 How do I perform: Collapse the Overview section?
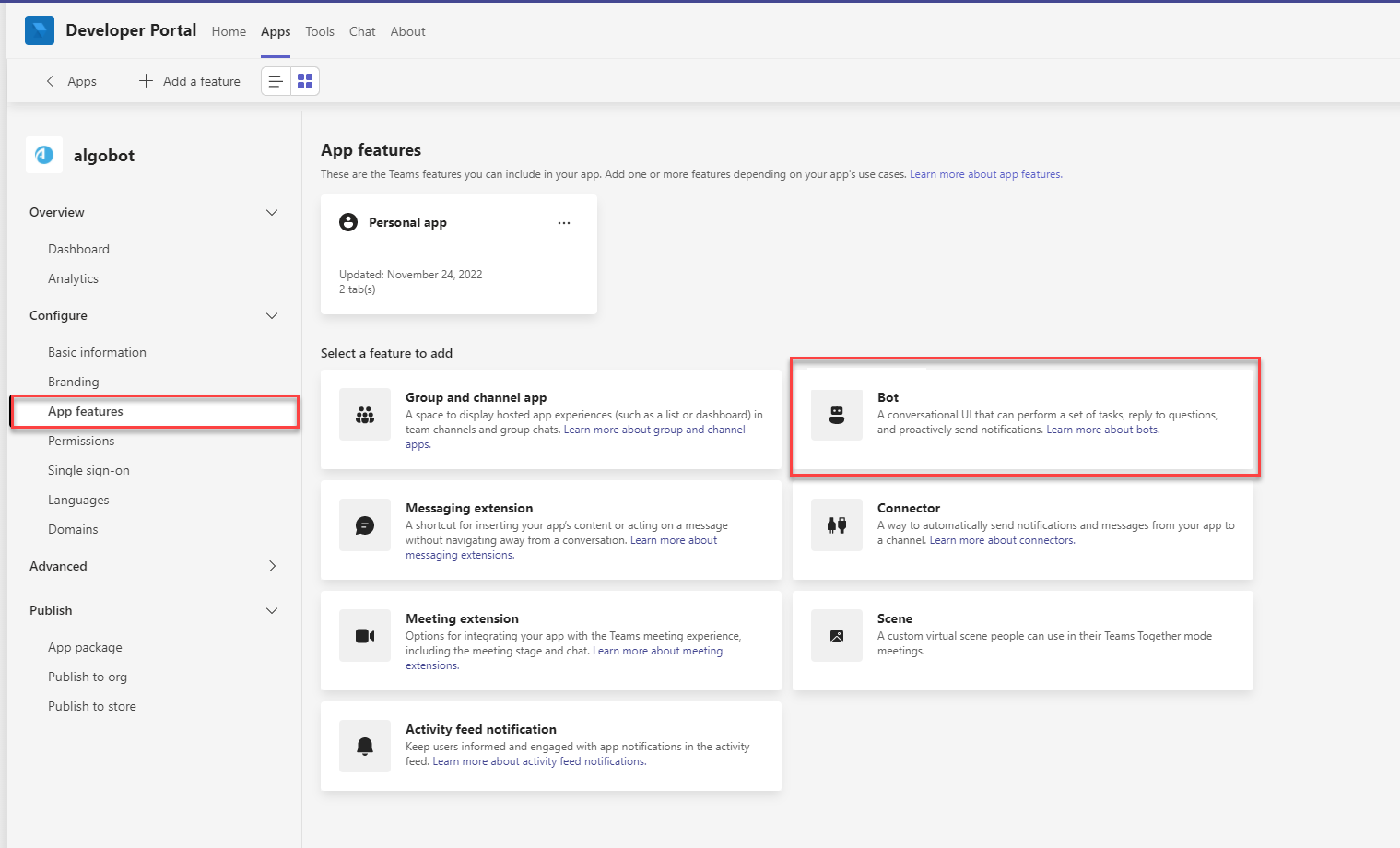272,212
